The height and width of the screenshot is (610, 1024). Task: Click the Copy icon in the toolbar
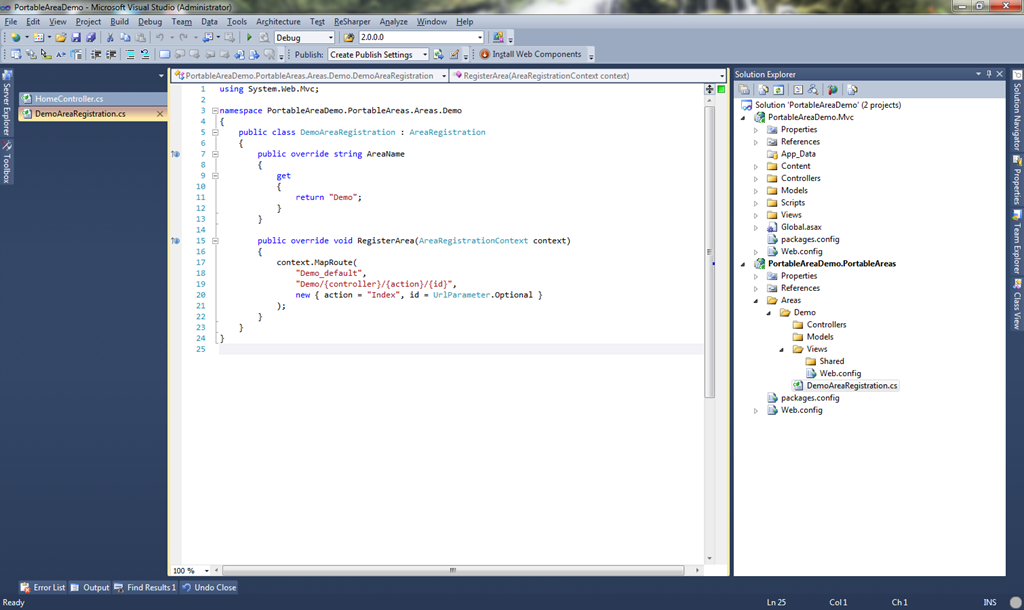[125, 37]
